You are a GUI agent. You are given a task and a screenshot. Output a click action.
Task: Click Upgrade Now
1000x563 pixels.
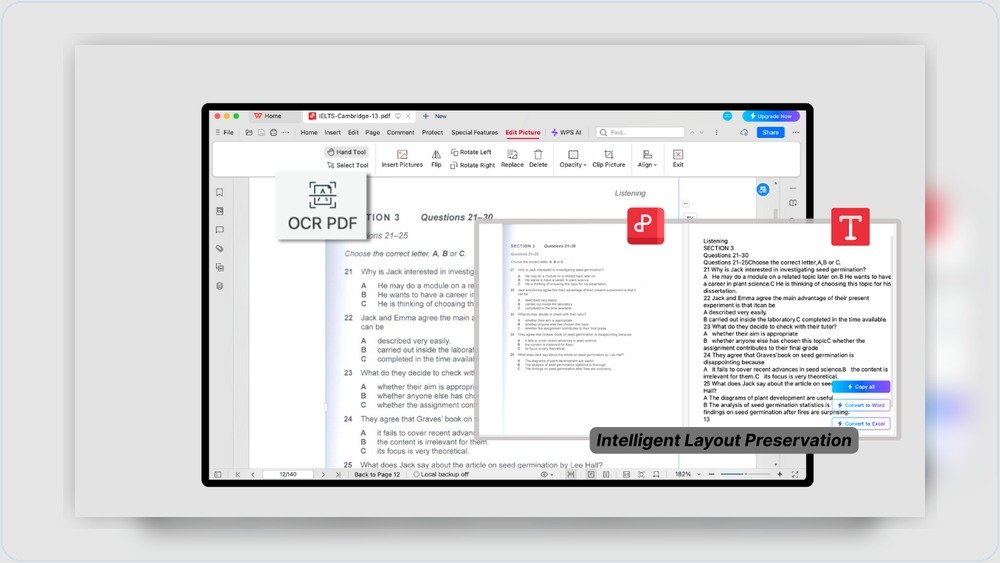tap(770, 116)
